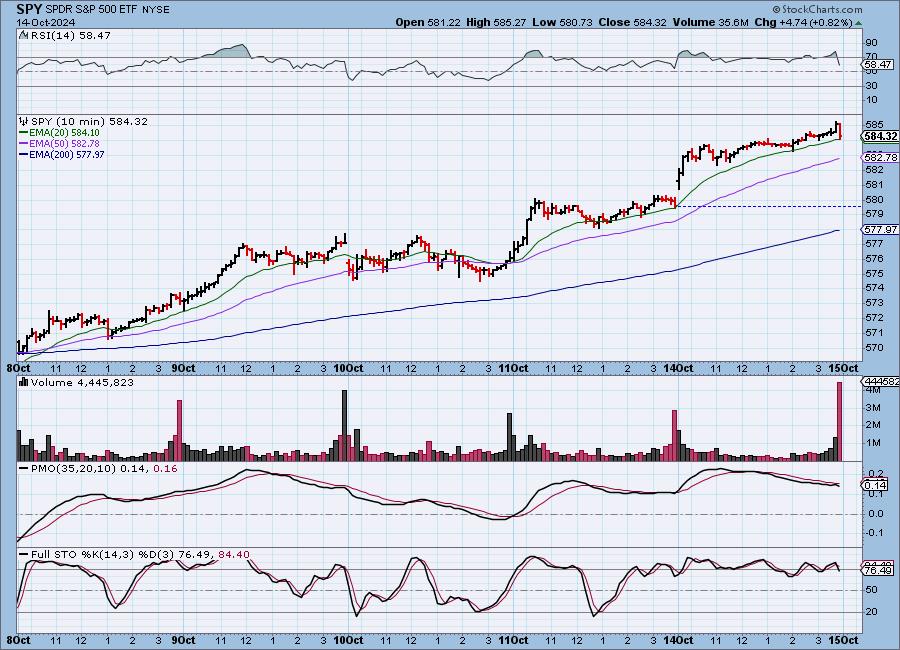Click the 0.14 PMO tag on right axis
Viewport: 900px width, 650px height.
[875, 485]
